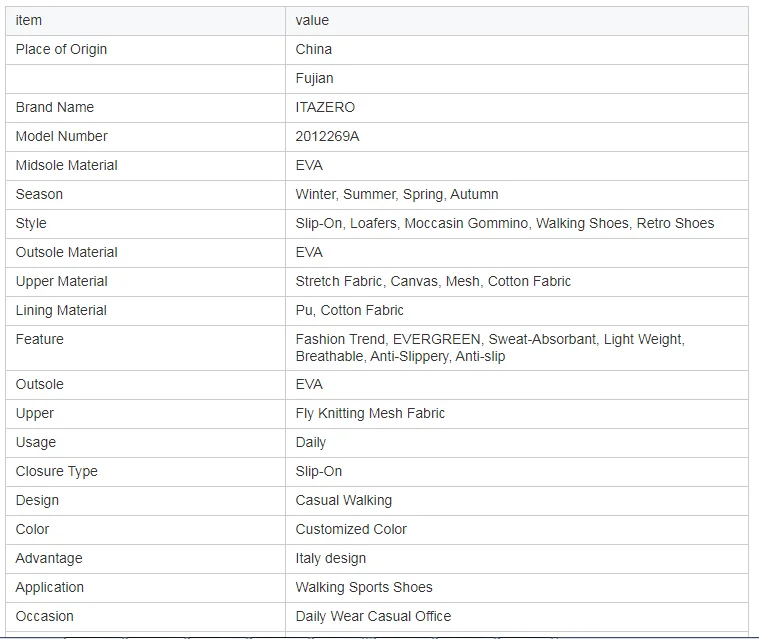Click the Fujian value cell
This screenshot has width=759, height=639.
click(x=314, y=78)
